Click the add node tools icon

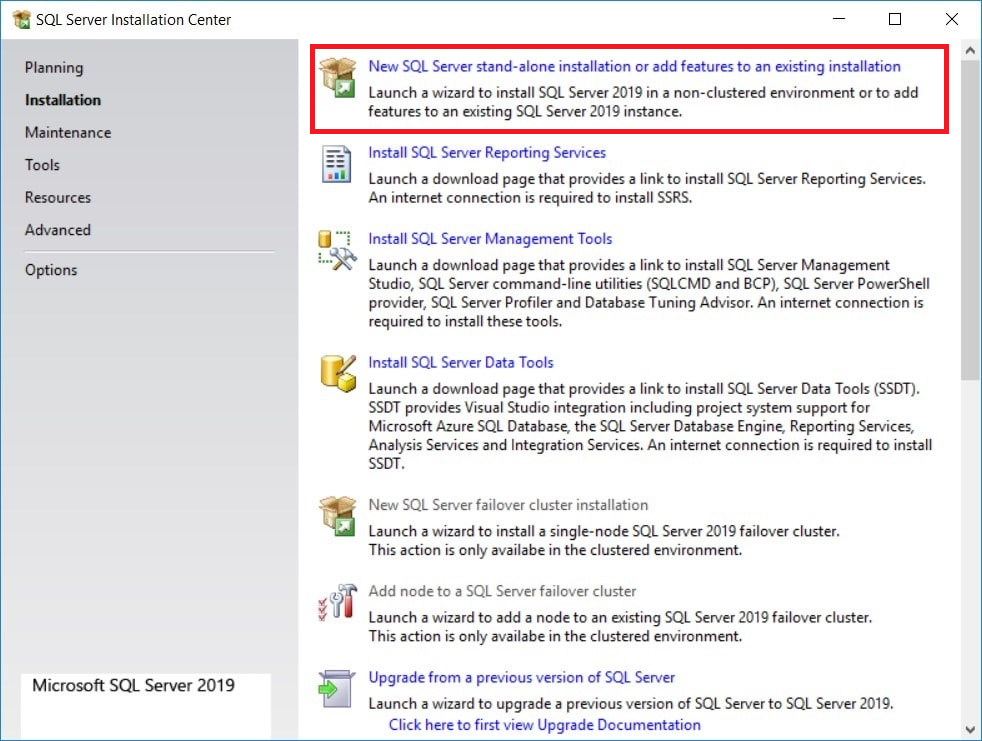point(337,602)
